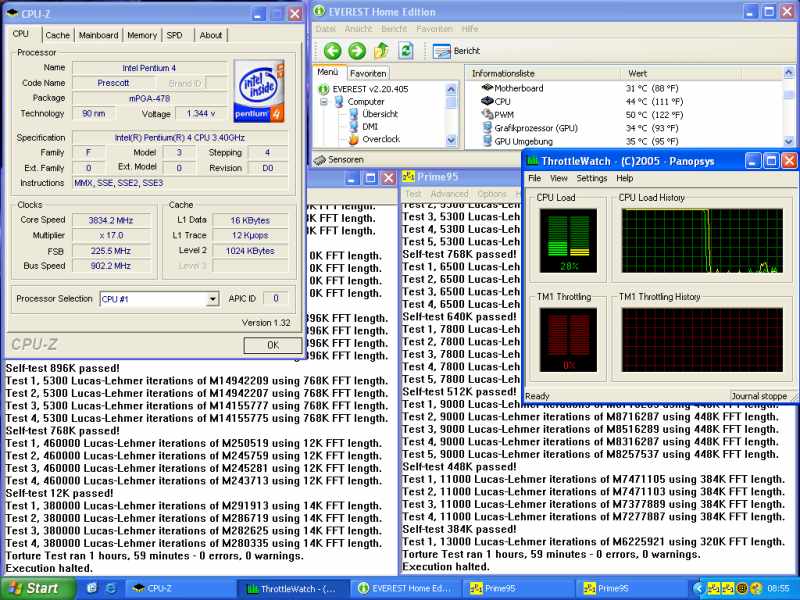This screenshot has width=800, height=600.
Task: Select the Grafikprozessor (GPU) icon
Action: coord(487,128)
